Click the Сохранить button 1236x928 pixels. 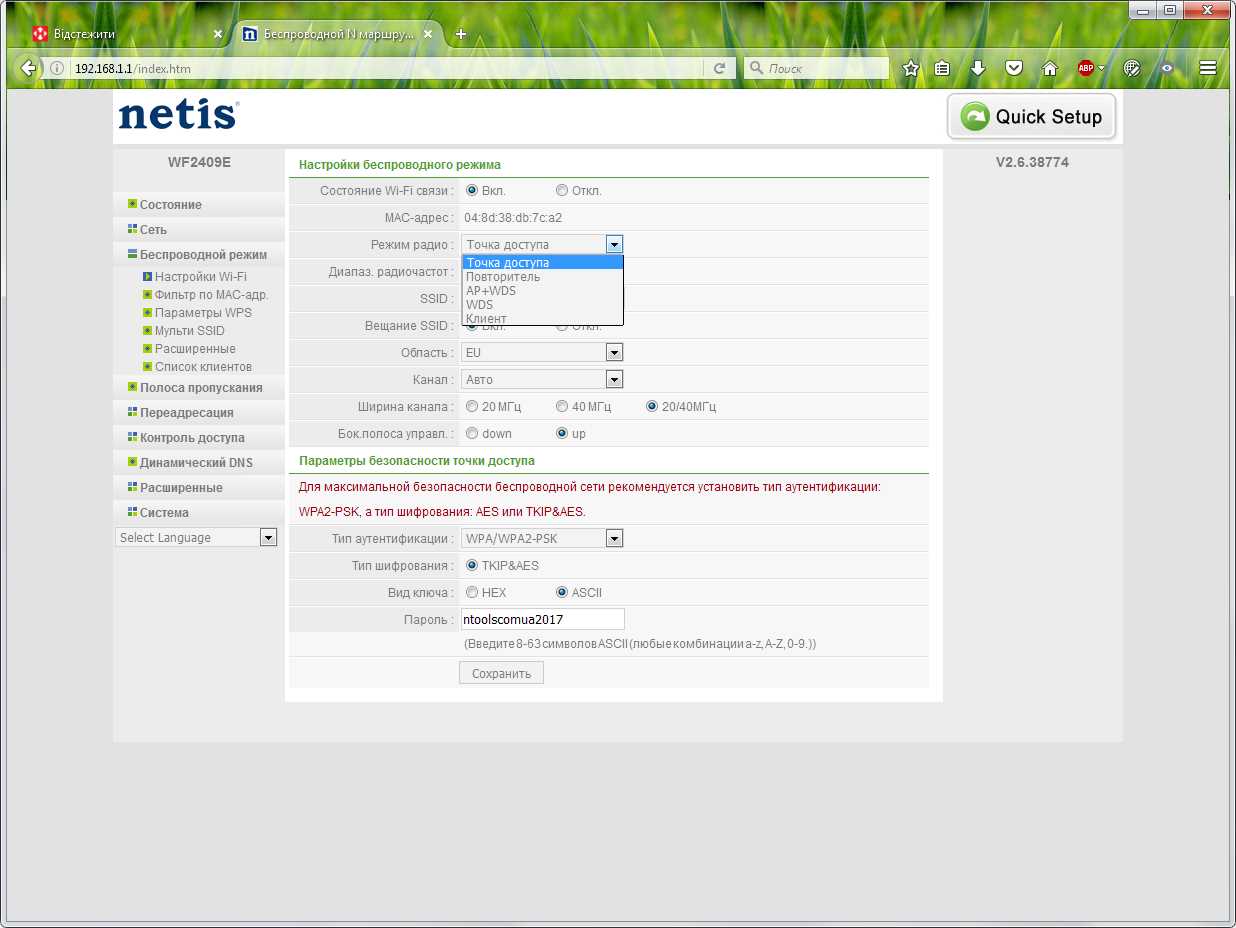[x=501, y=673]
